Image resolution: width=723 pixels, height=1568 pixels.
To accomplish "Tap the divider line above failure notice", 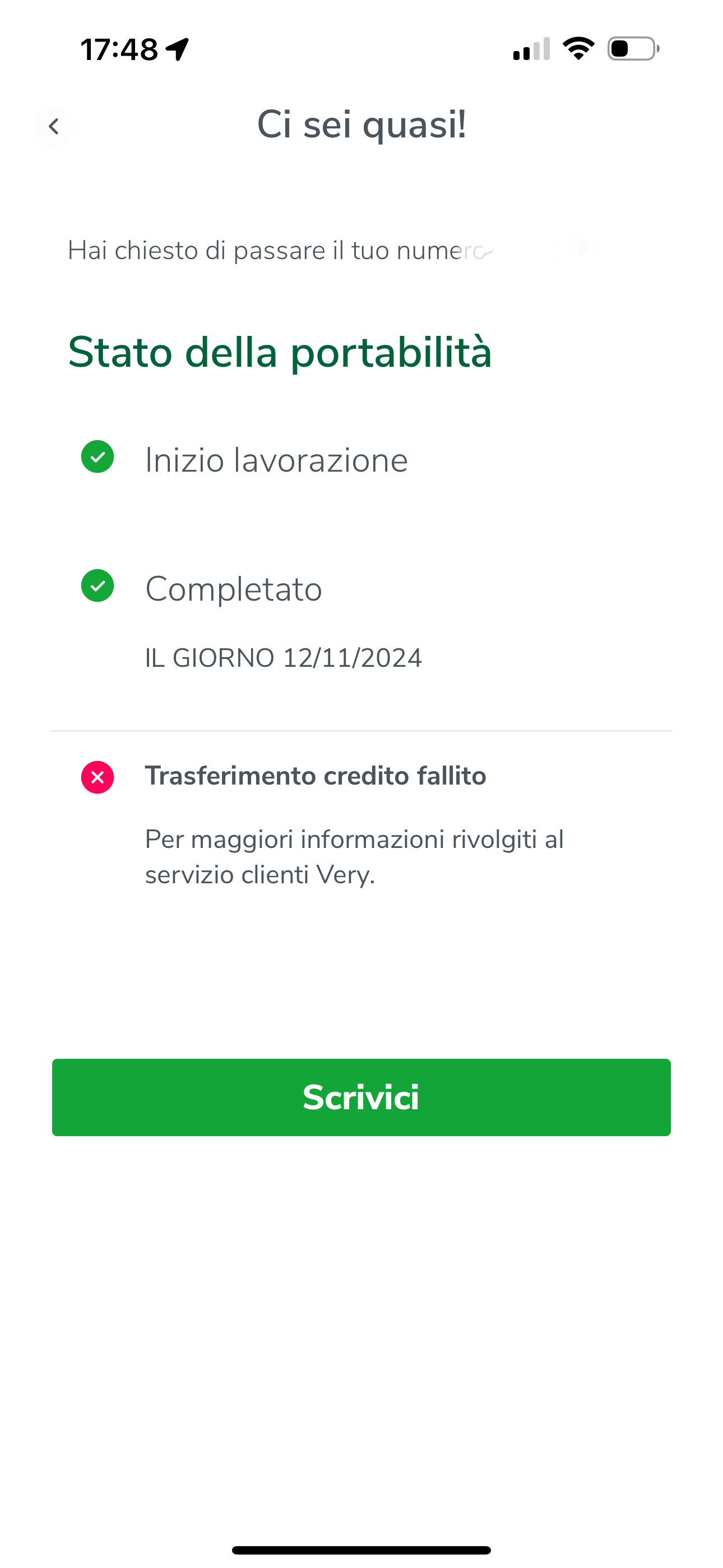I will click(x=361, y=730).
